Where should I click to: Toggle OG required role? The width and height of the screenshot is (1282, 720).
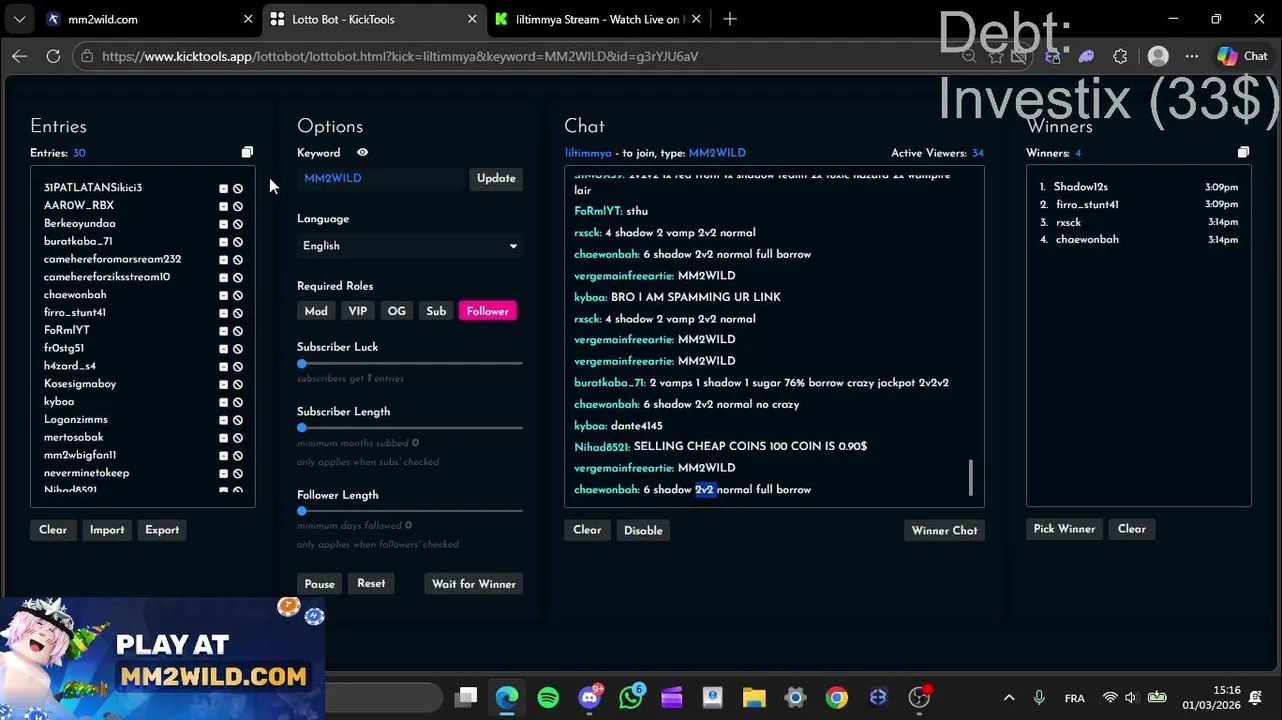(397, 311)
